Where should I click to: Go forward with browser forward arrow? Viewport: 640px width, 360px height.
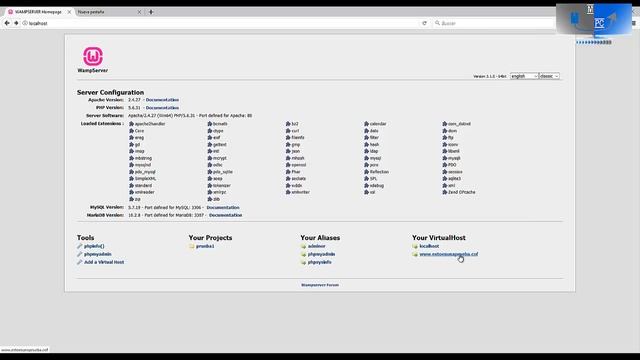16,23
